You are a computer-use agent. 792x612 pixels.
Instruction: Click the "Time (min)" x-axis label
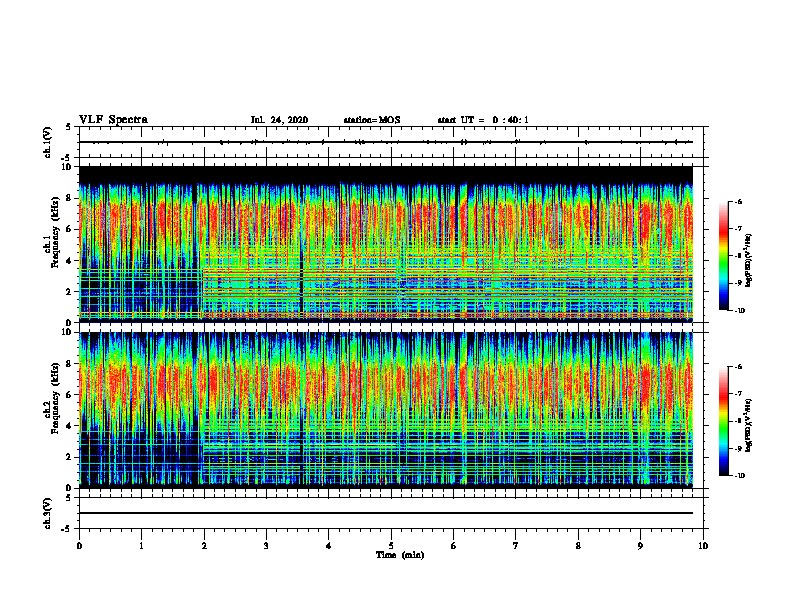coord(400,555)
